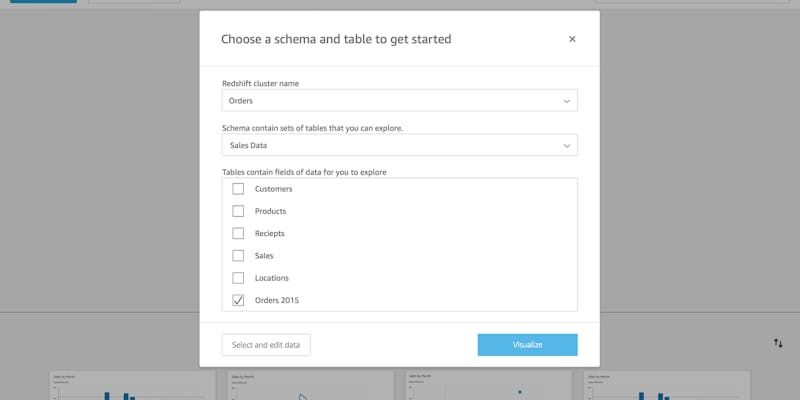Open the Orders cluster dropdown
800x400 pixels.
399,101
